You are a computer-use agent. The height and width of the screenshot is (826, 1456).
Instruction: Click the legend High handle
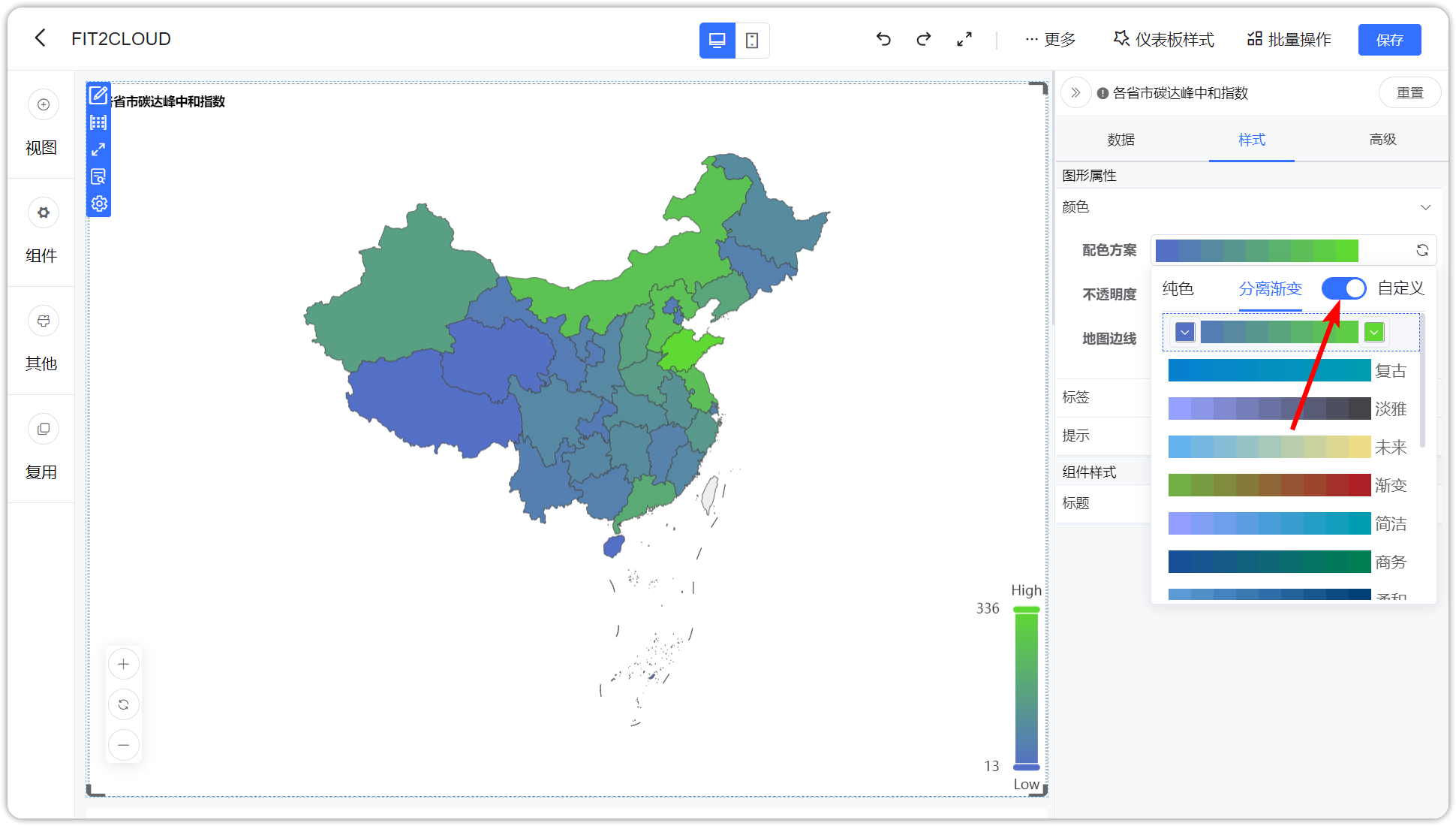point(1026,610)
